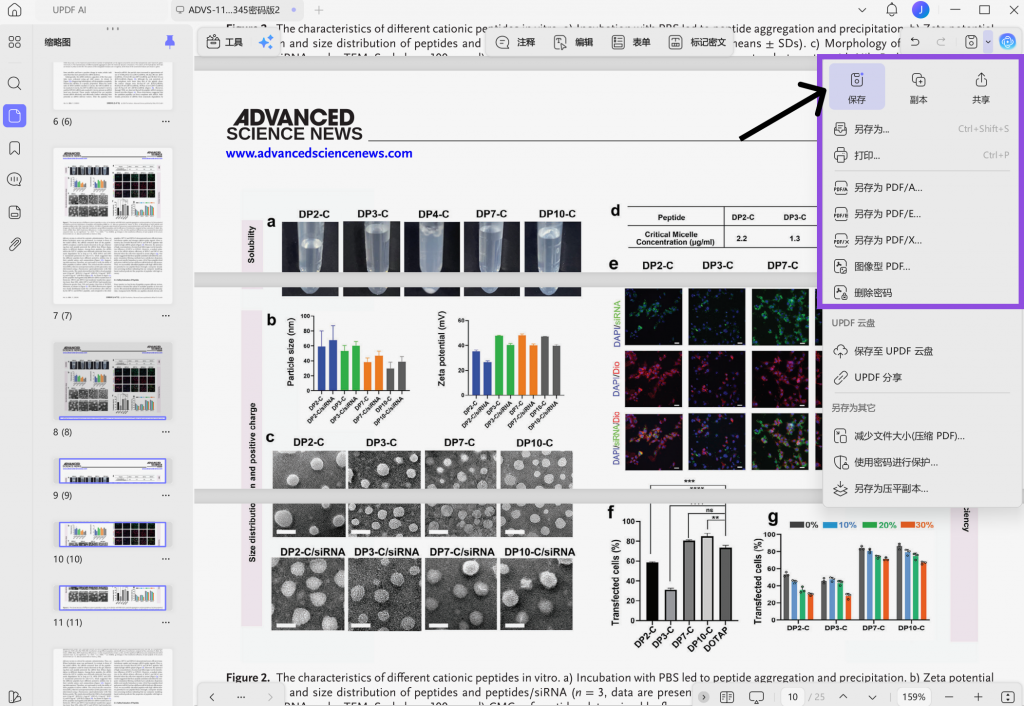Open the bookmarks panel icon
This screenshot has width=1024, height=706.
[x=14, y=148]
